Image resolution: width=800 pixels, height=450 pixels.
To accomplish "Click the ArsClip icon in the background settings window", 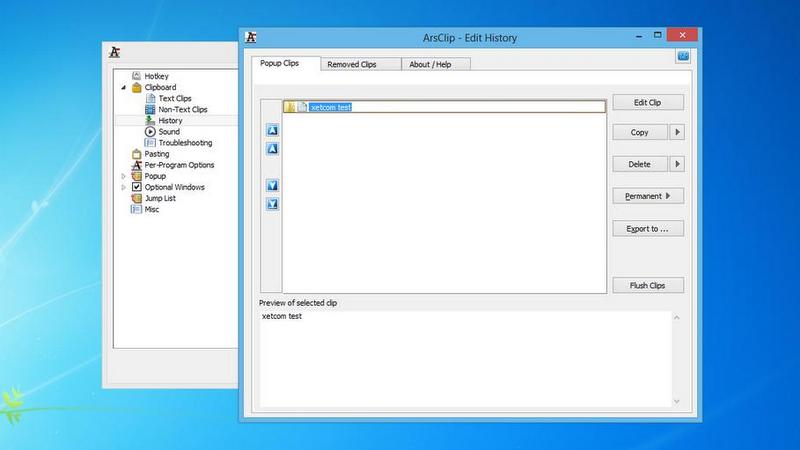I will [x=115, y=52].
